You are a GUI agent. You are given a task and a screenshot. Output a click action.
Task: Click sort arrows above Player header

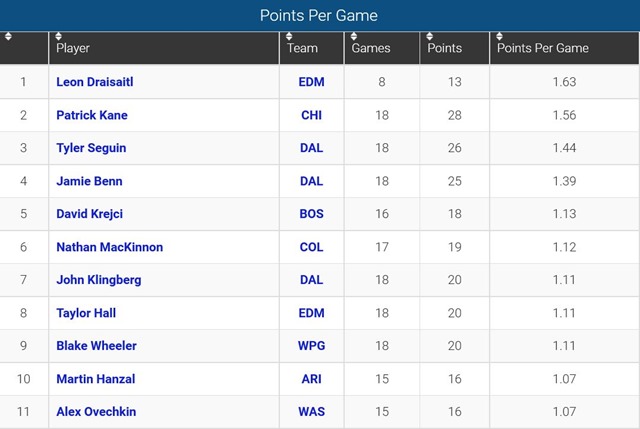pyautogui.click(x=59, y=37)
